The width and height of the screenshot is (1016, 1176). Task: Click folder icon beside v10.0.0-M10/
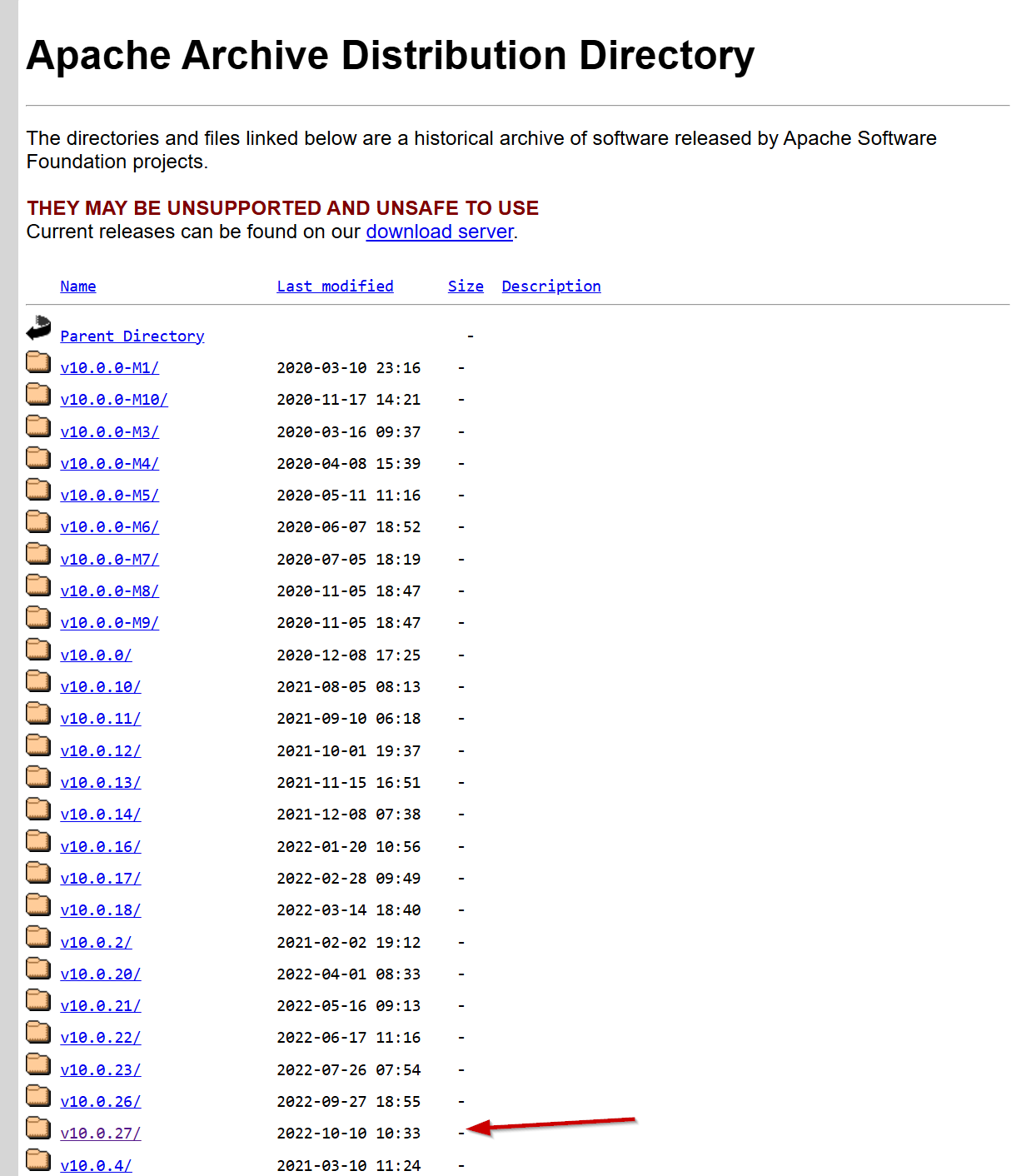tap(38, 394)
